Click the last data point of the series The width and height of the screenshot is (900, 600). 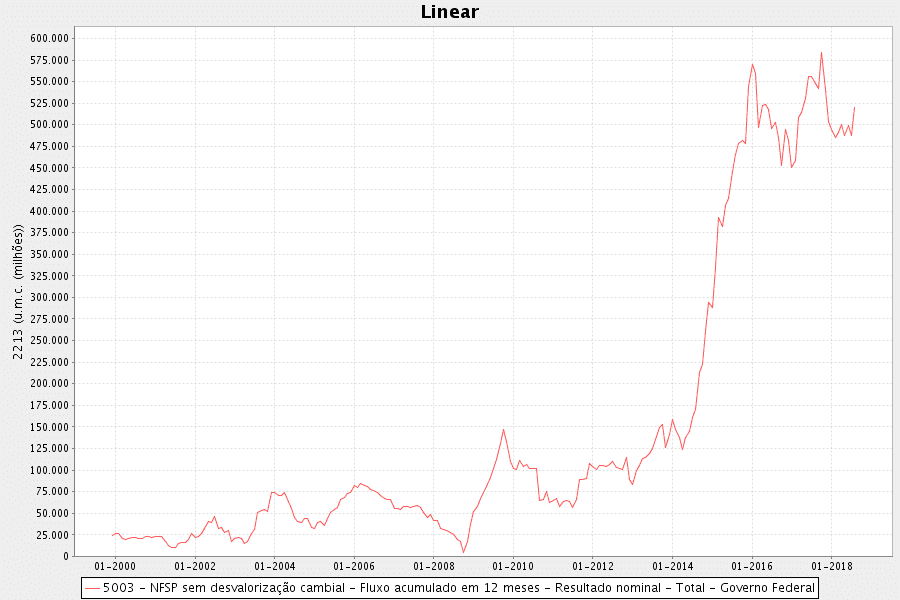click(855, 107)
